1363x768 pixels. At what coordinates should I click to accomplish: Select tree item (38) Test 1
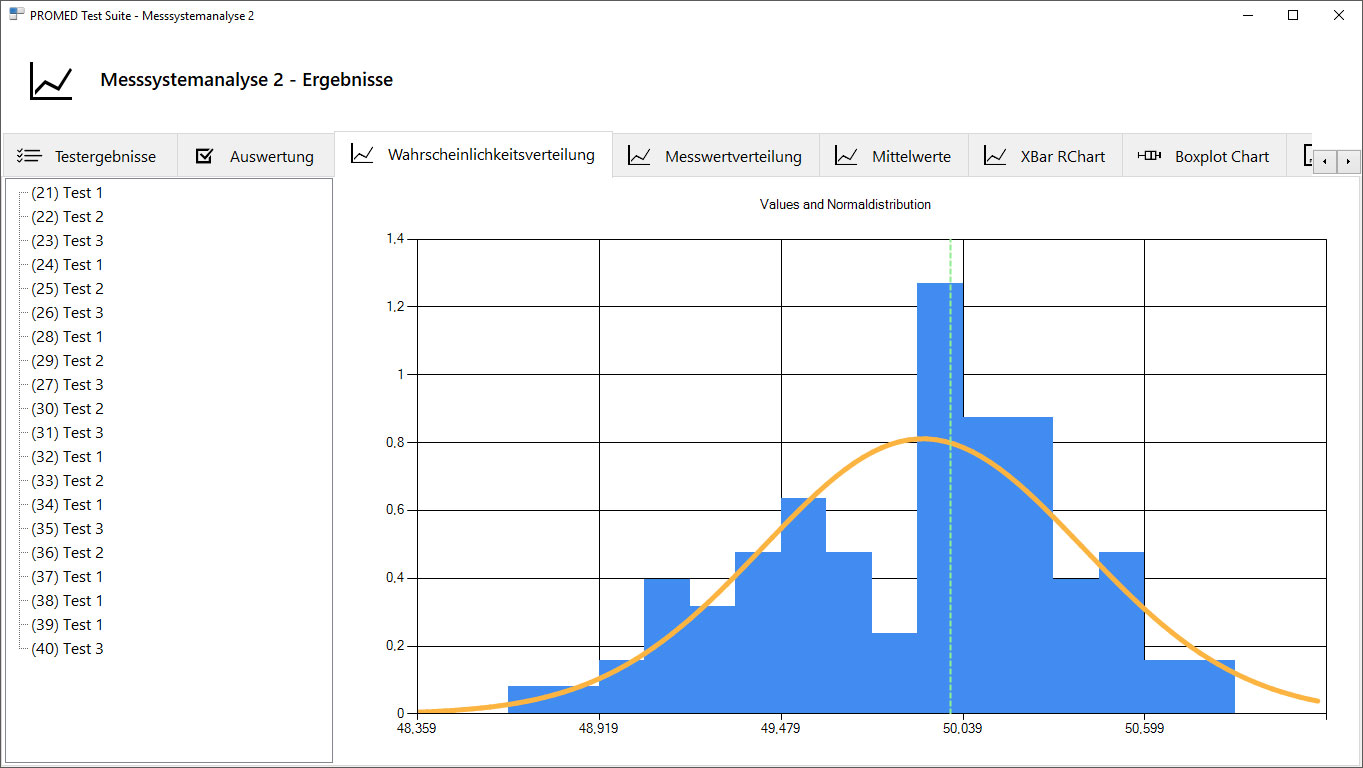[67, 601]
